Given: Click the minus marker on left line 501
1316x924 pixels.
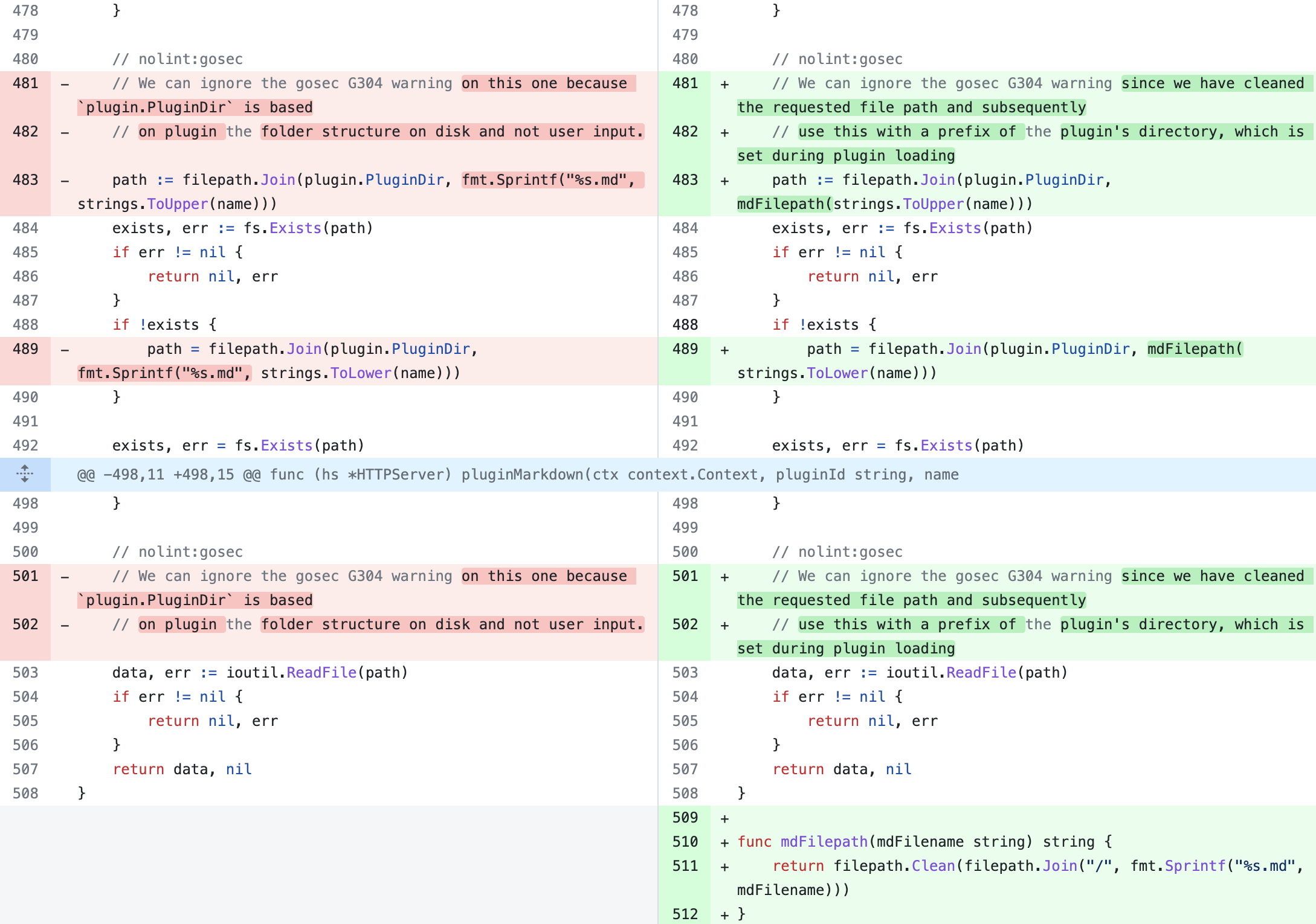Looking at the screenshot, I should click(65, 577).
